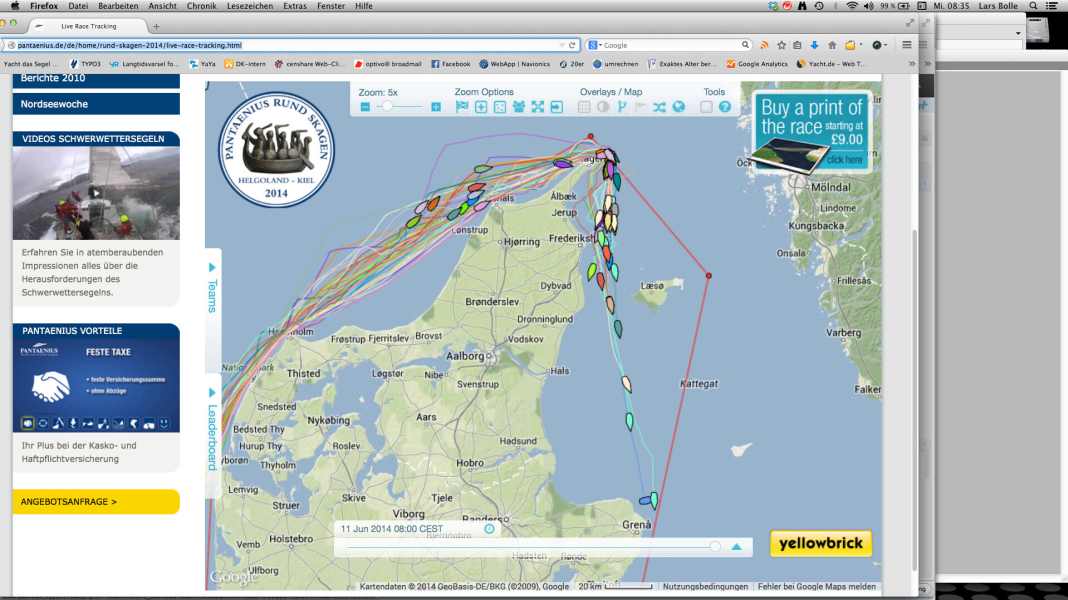Tick the empty Tools checkbox

[x=706, y=107]
